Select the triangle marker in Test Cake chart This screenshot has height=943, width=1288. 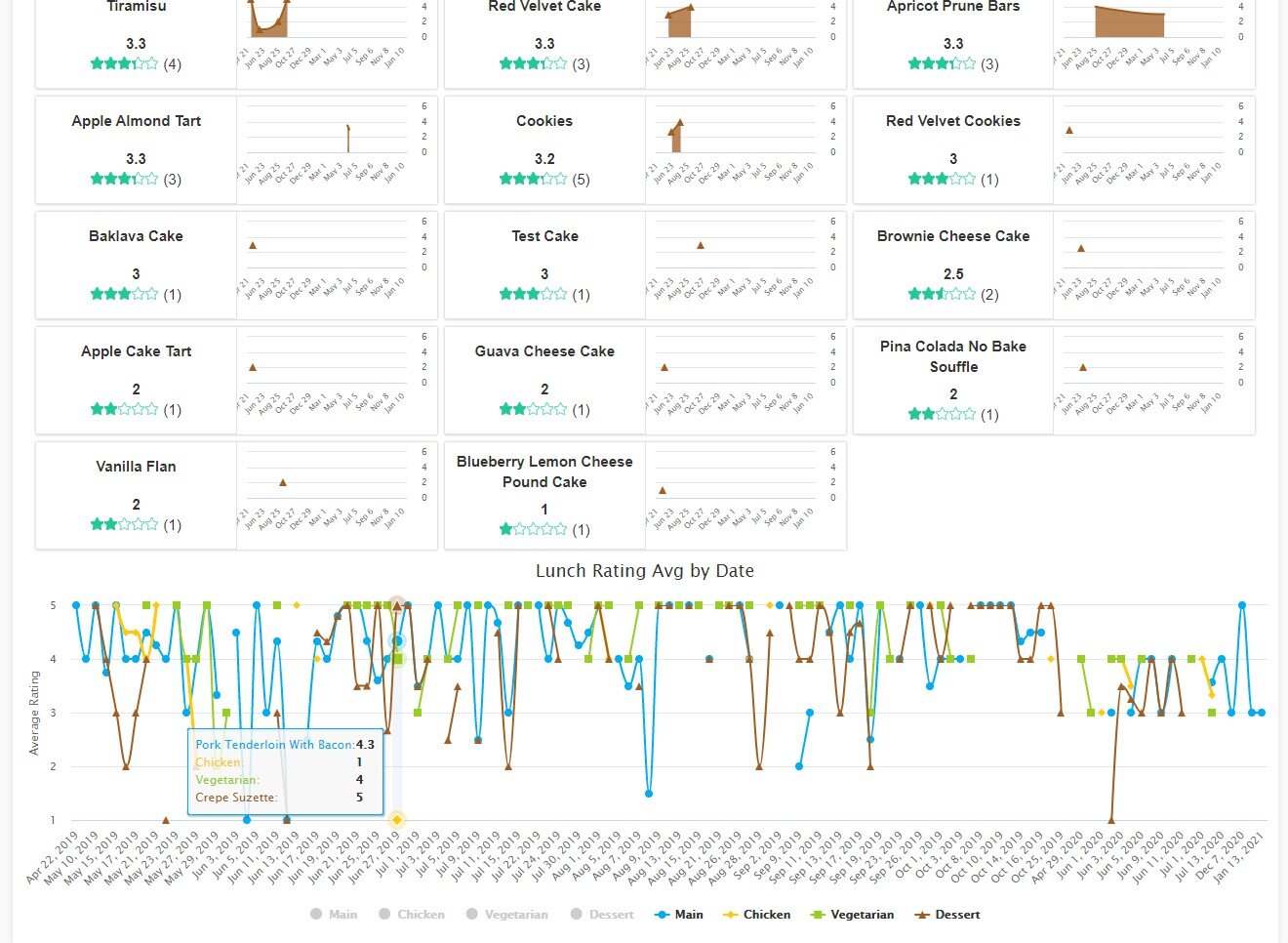click(x=701, y=245)
